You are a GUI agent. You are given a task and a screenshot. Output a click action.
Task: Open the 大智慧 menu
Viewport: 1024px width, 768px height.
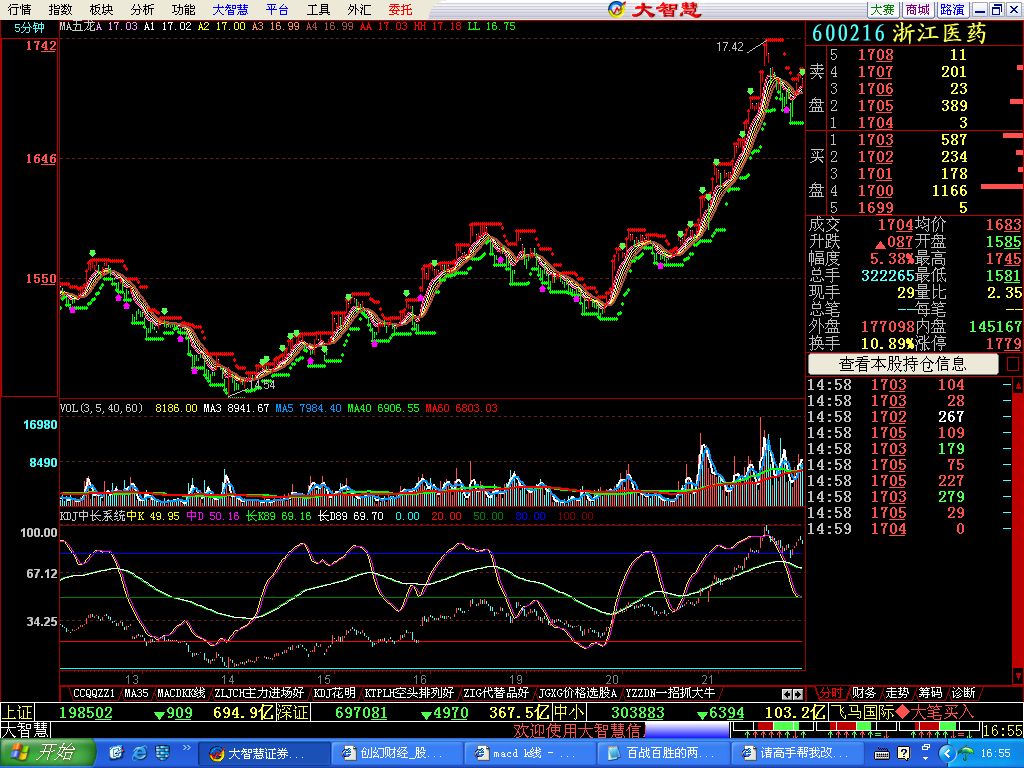231,9
